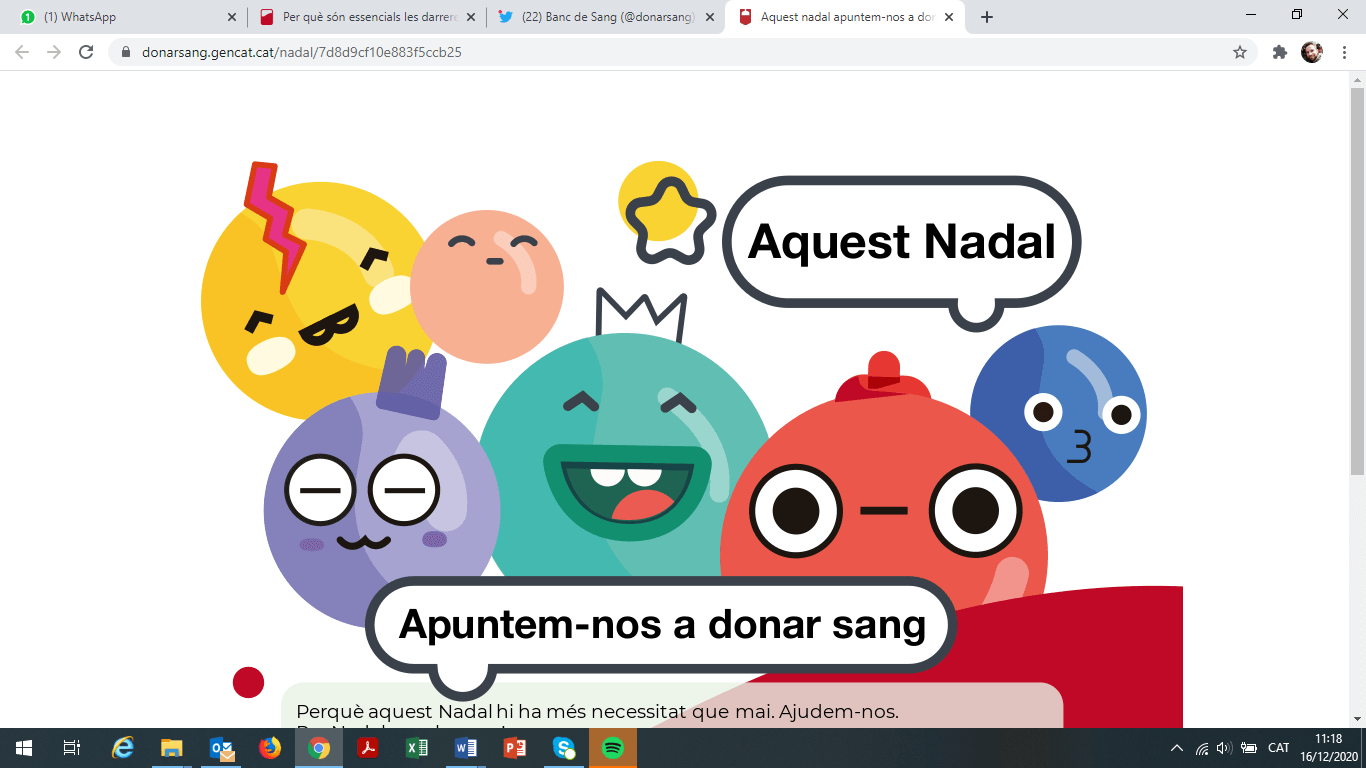Open the Chrome extensions puzzle icon
The width and height of the screenshot is (1366, 768).
(x=1280, y=52)
